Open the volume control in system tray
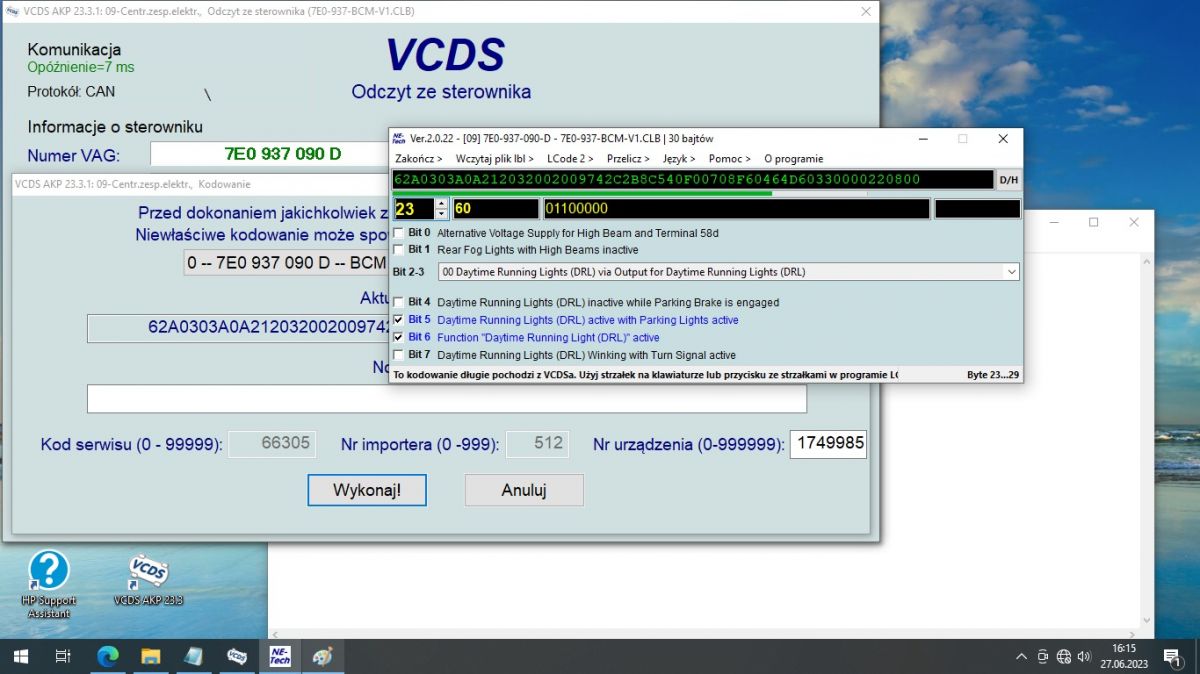Image resolution: width=1200 pixels, height=674 pixels. coord(1085,657)
